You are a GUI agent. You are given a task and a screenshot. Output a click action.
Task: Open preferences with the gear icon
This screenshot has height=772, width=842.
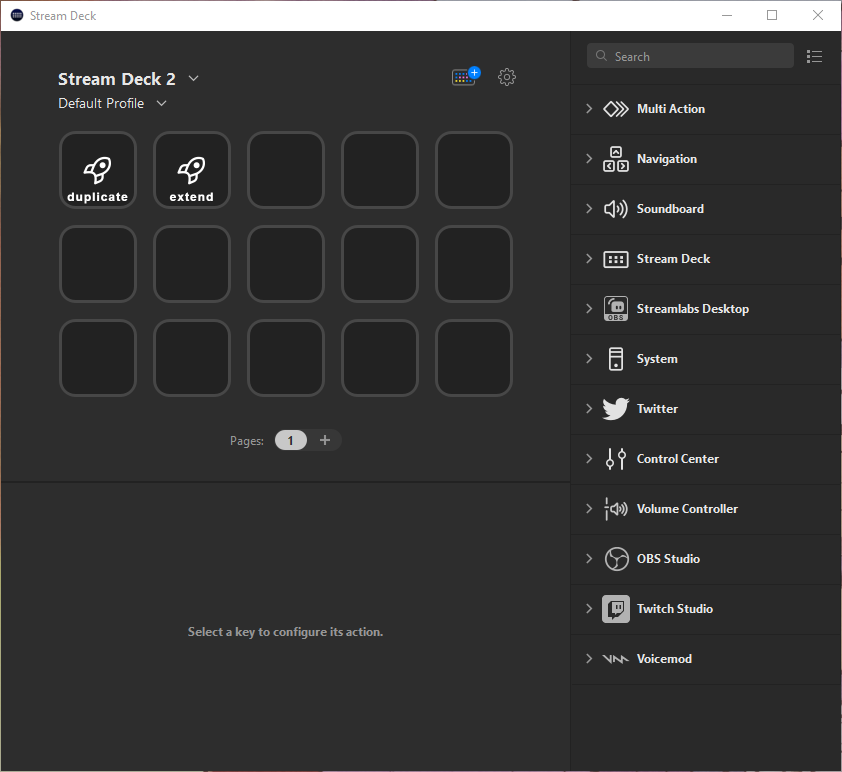[x=507, y=77]
